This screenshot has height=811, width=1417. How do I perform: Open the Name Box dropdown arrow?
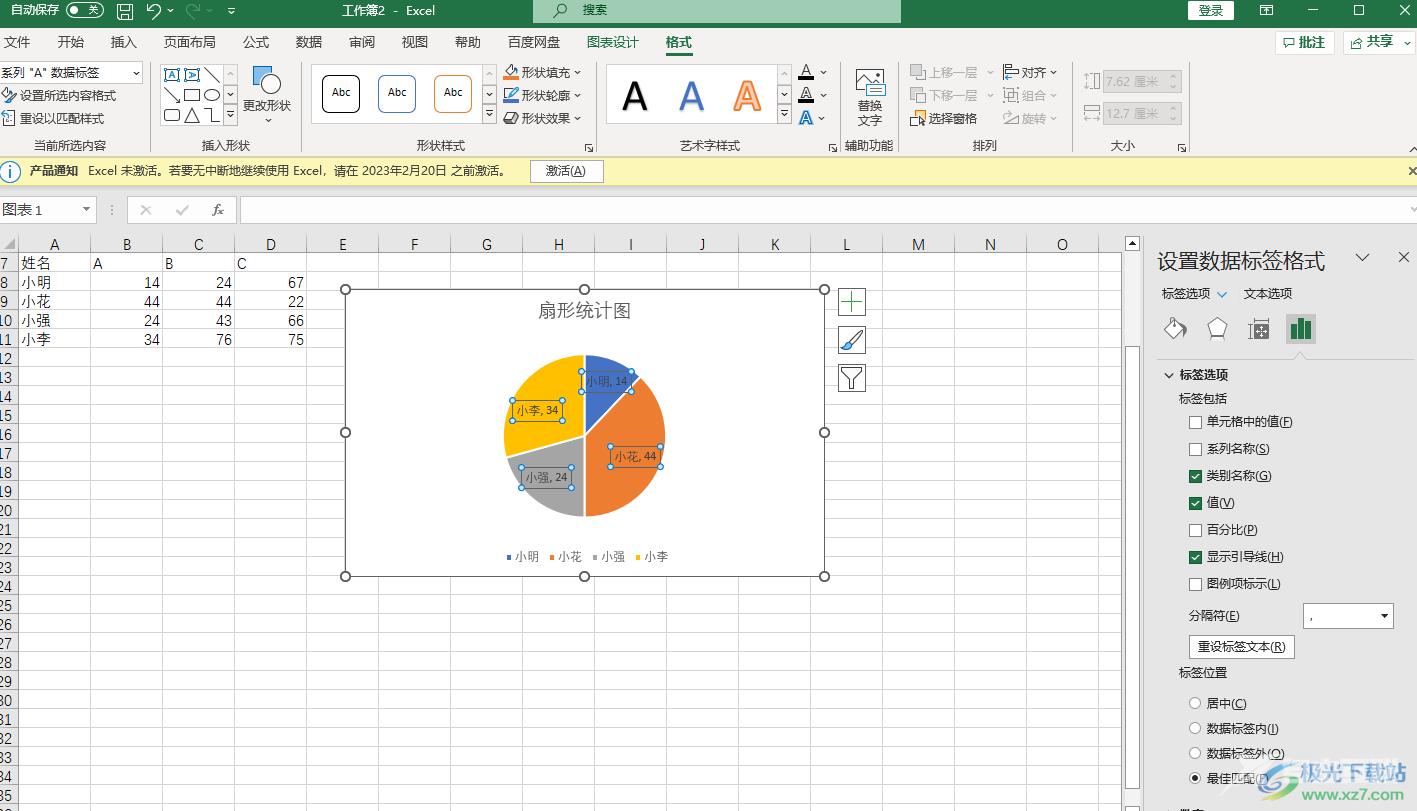(87, 210)
